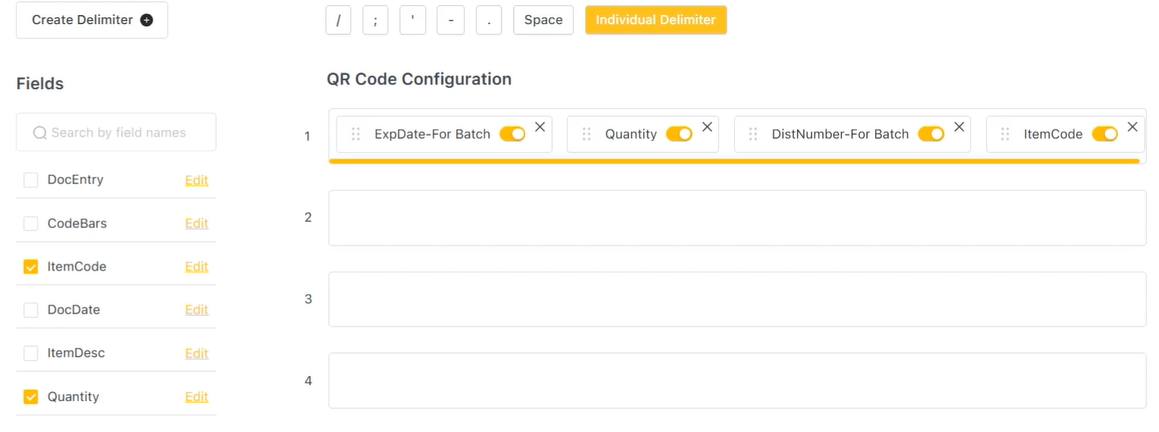Tick the ItemDesc checkbox
The width and height of the screenshot is (1159, 432).
pos(31,353)
